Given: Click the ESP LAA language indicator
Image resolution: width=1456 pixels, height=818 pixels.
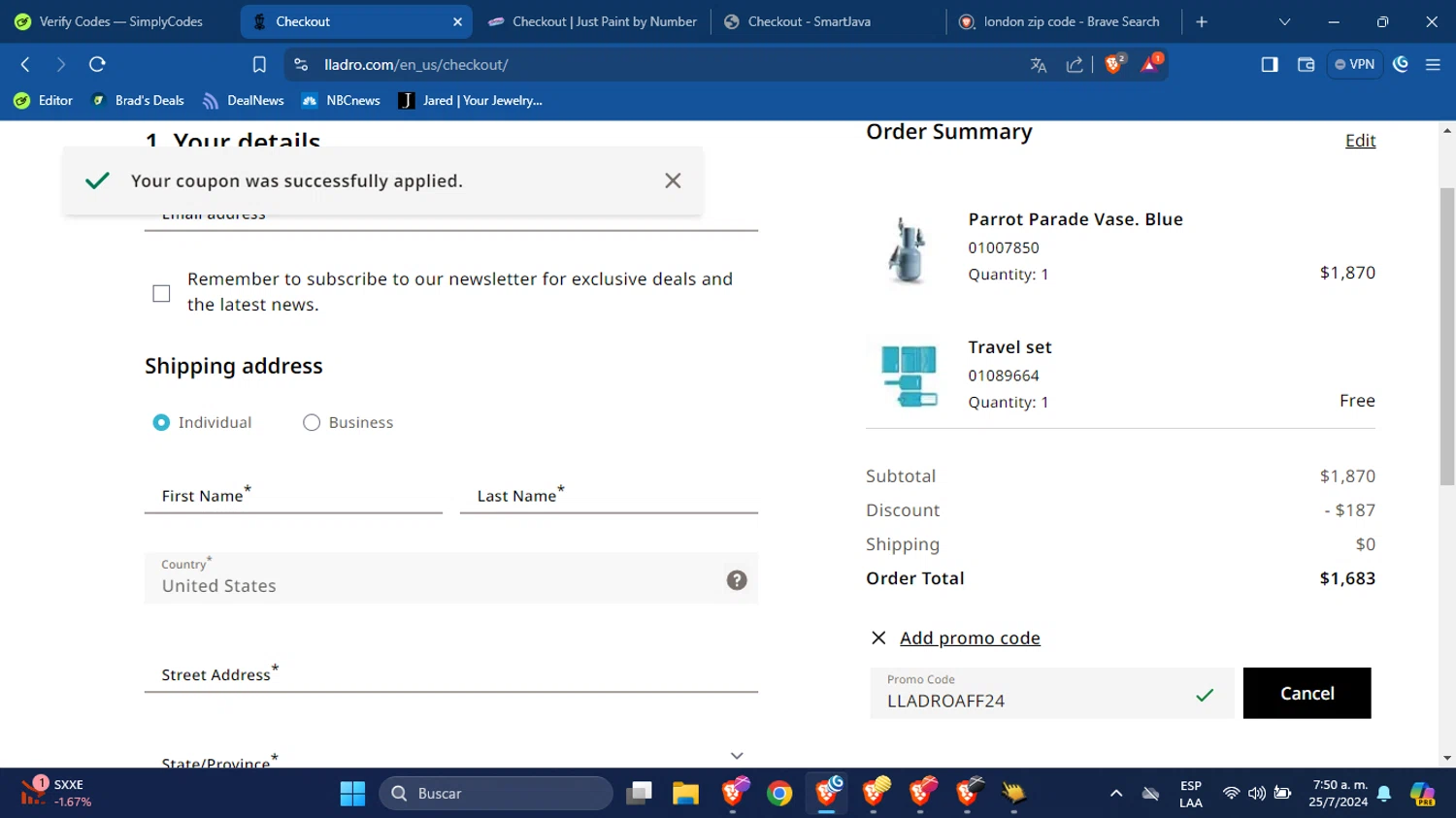Looking at the screenshot, I should point(1191,794).
